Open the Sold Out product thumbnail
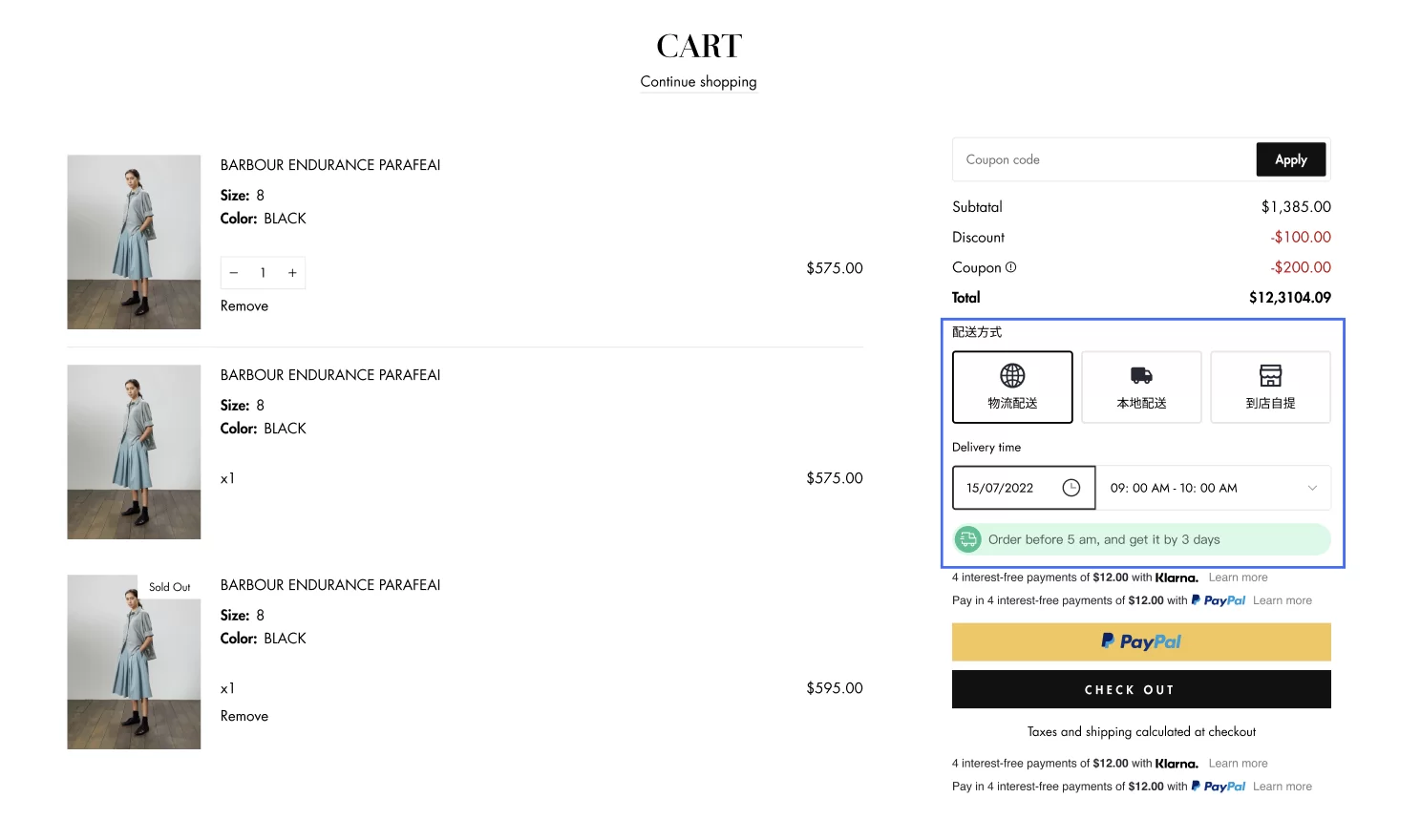Screen dimensions: 1421x840 pyautogui.click(x=134, y=661)
